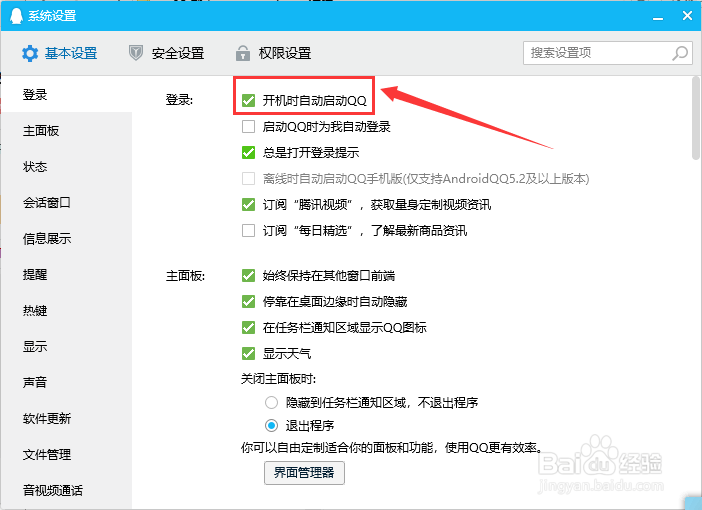This screenshot has height=510, width=702.
Task: Click the lock icon for 权限设置
Action: pos(243,53)
